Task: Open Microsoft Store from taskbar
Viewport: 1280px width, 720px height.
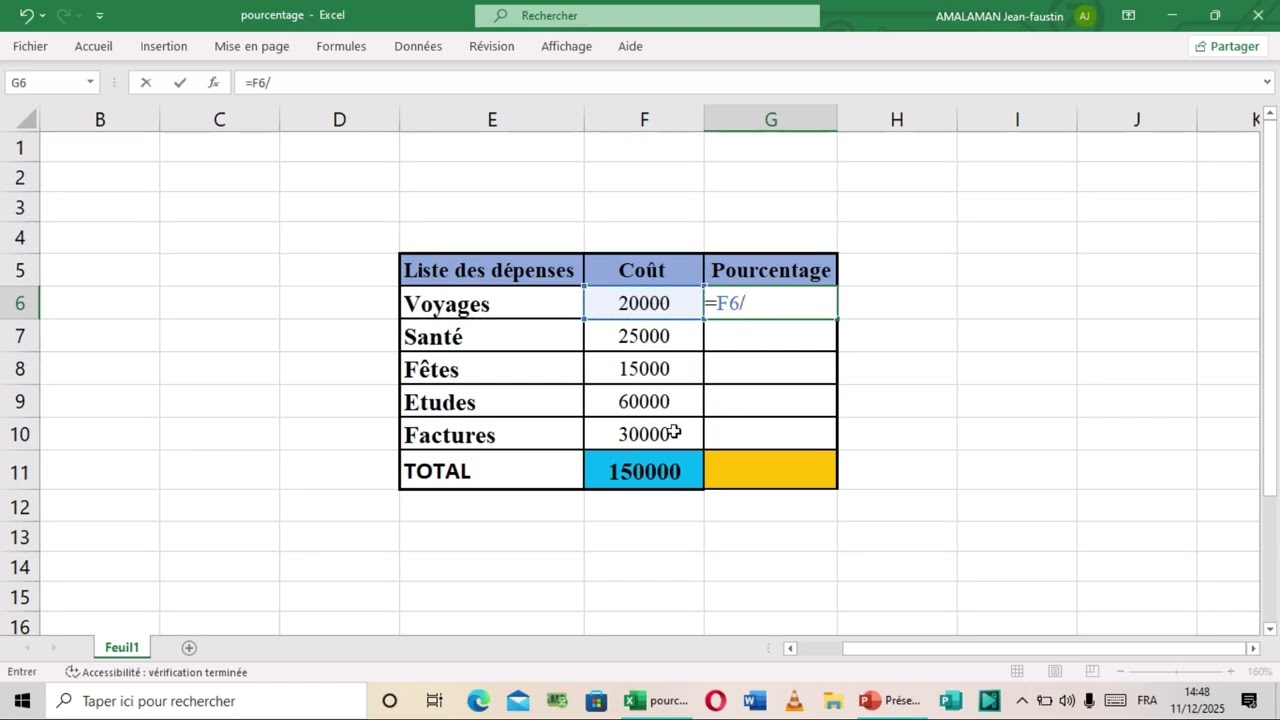Action: [x=596, y=701]
